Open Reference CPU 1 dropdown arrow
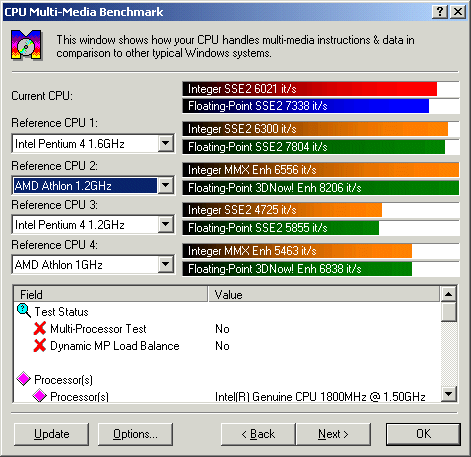This screenshot has height=457, width=471. 166,144
